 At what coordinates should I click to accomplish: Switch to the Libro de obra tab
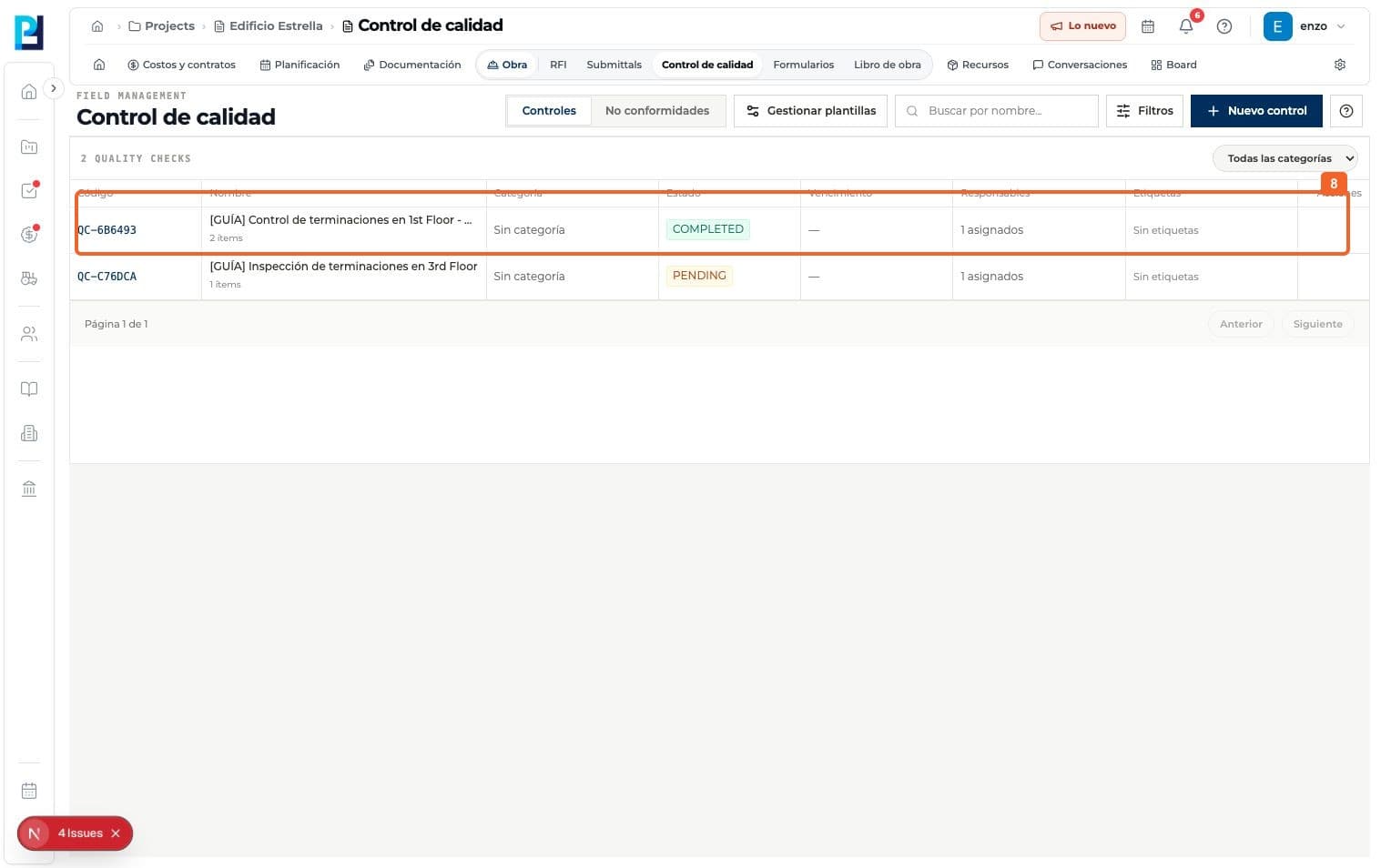click(x=888, y=65)
